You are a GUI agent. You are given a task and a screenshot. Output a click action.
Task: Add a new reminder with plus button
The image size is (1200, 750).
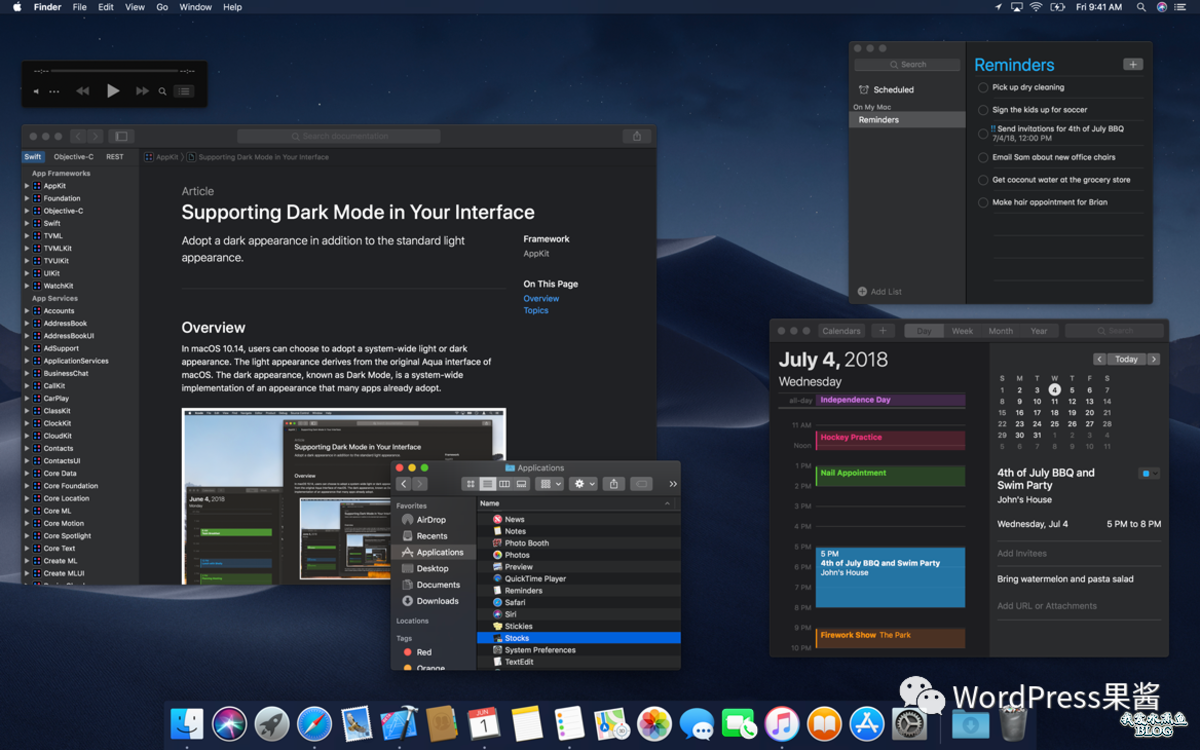point(1132,64)
